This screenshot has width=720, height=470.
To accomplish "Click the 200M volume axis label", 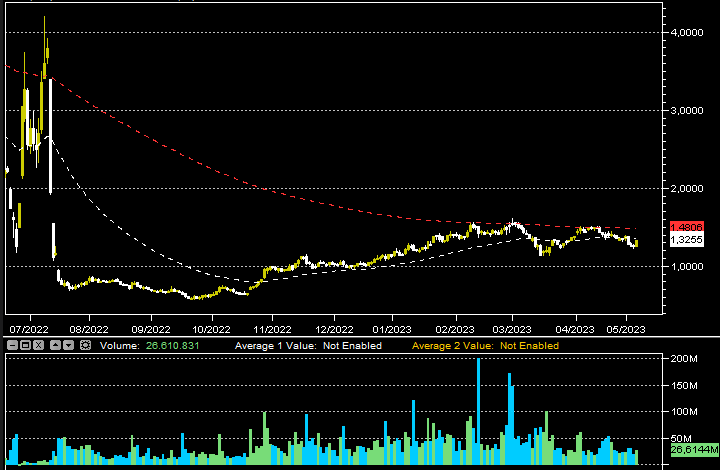I will (x=684, y=358).
